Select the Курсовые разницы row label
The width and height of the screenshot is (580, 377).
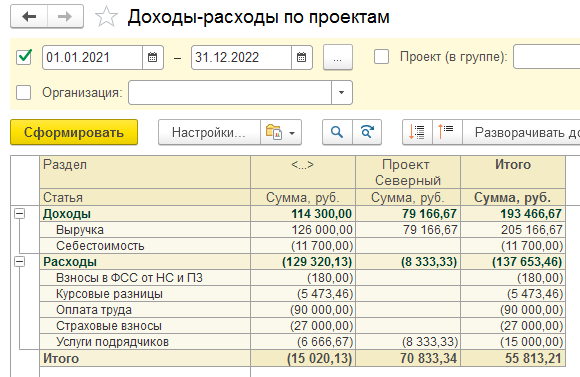tap(109, 294)
